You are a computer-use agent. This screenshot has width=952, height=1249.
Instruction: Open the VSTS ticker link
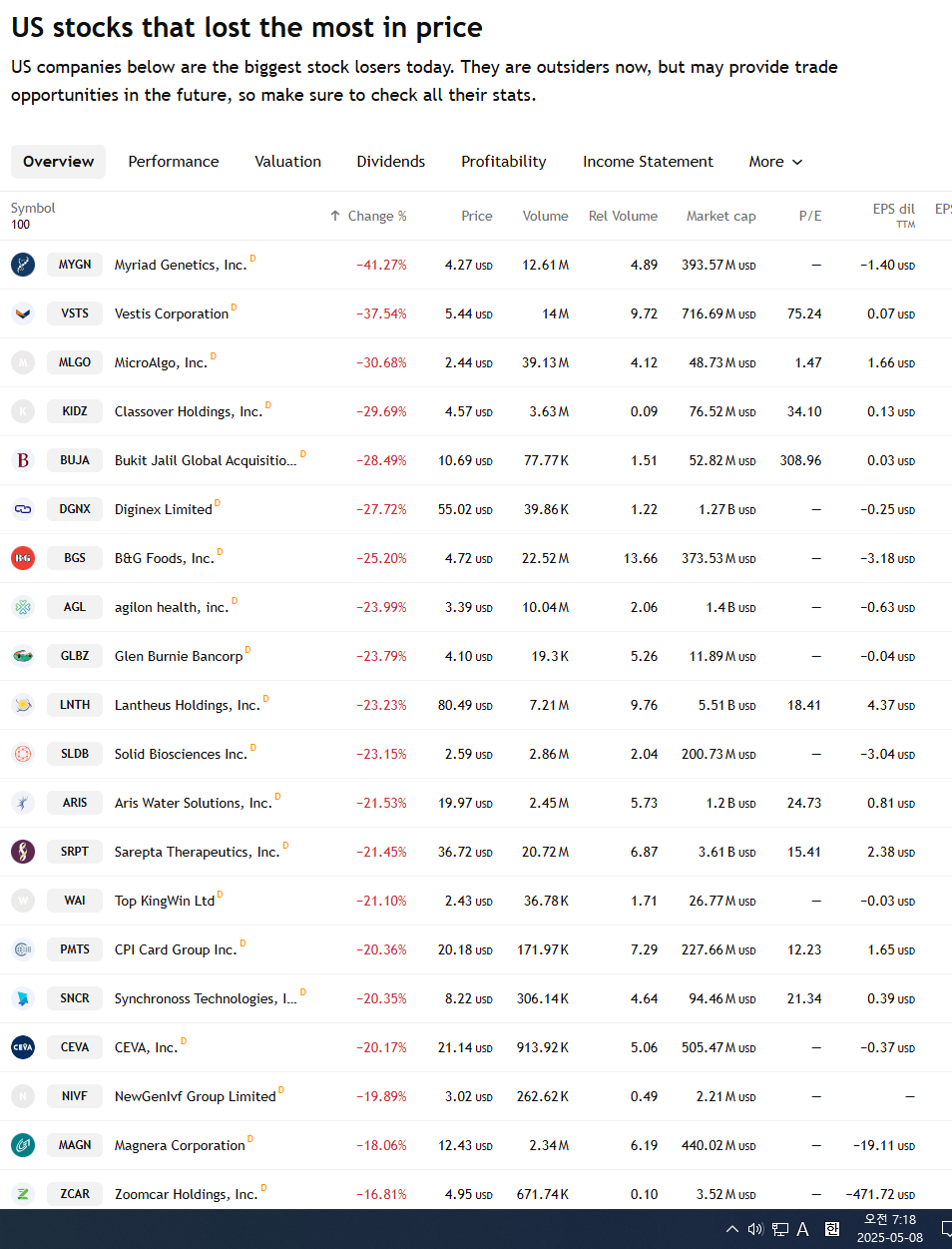click(75, 313)
